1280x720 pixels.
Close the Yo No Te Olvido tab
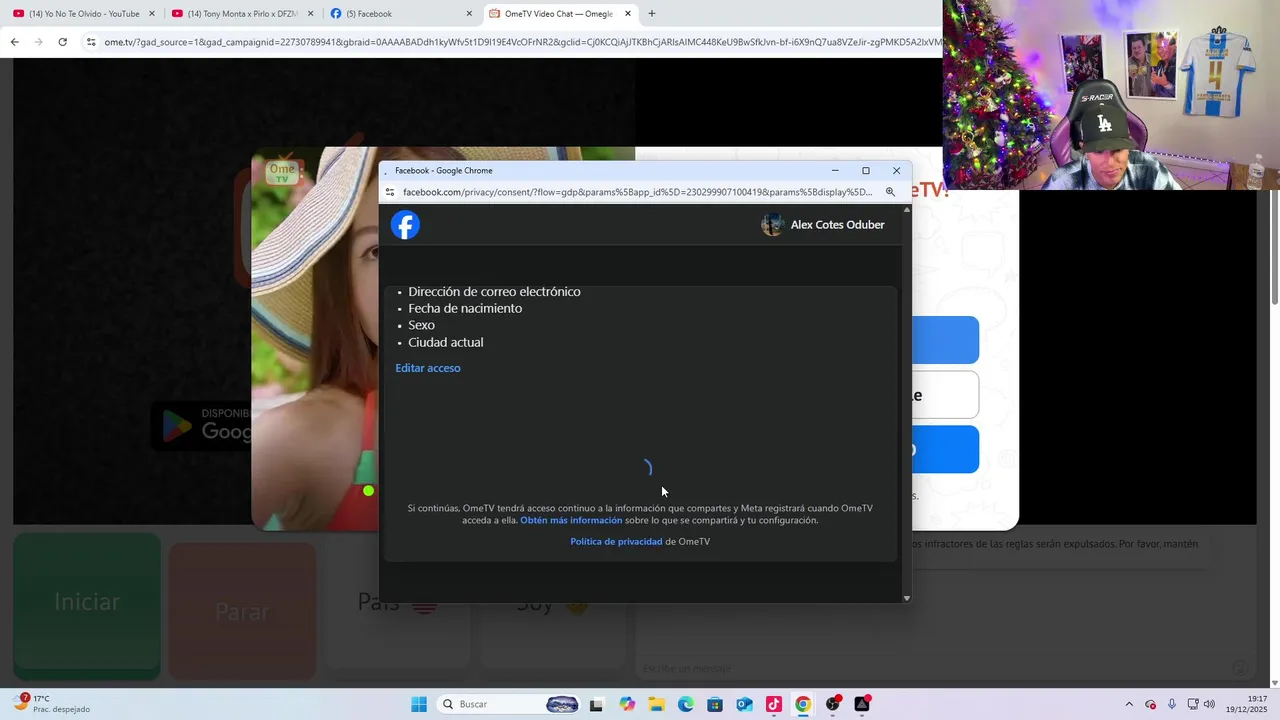[x=152, y=14]
